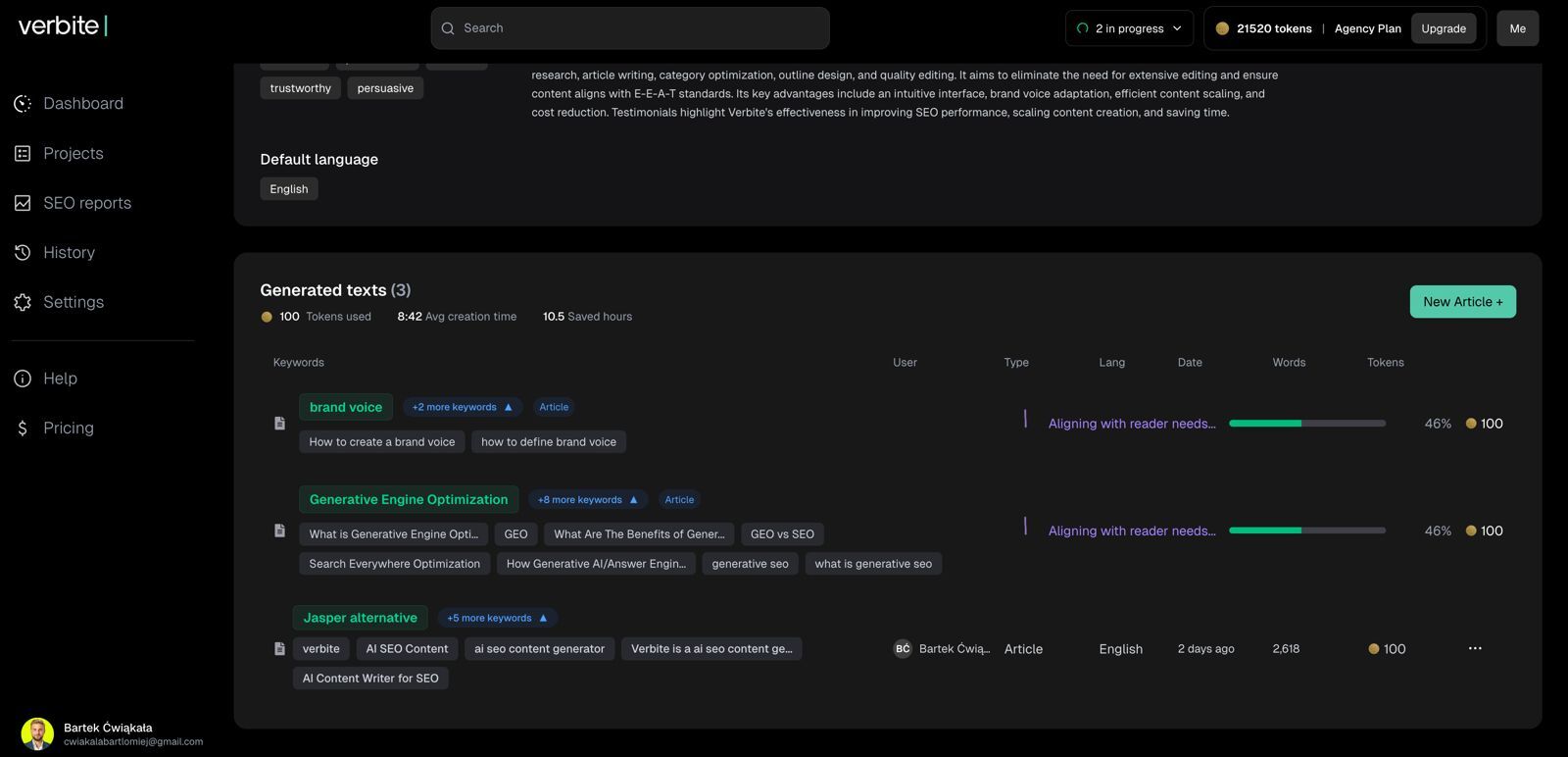The width and height of the screenshot is (1568, 757).
Task: Collapse the +2 more keywords list
Action: coord(462,407)
